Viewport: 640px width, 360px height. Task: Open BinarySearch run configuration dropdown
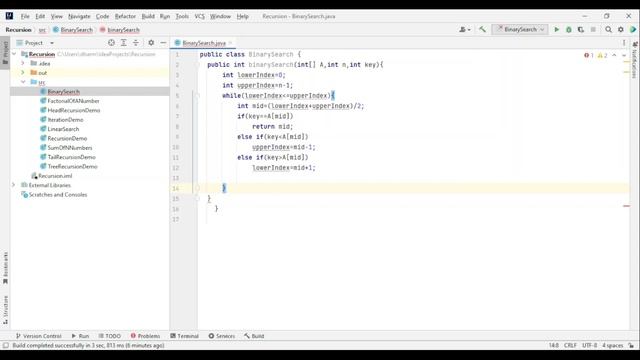(x=520, y=29)
